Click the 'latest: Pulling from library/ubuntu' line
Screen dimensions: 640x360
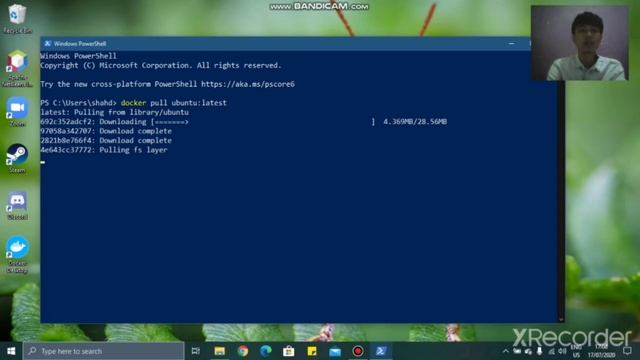click(114, 112)
